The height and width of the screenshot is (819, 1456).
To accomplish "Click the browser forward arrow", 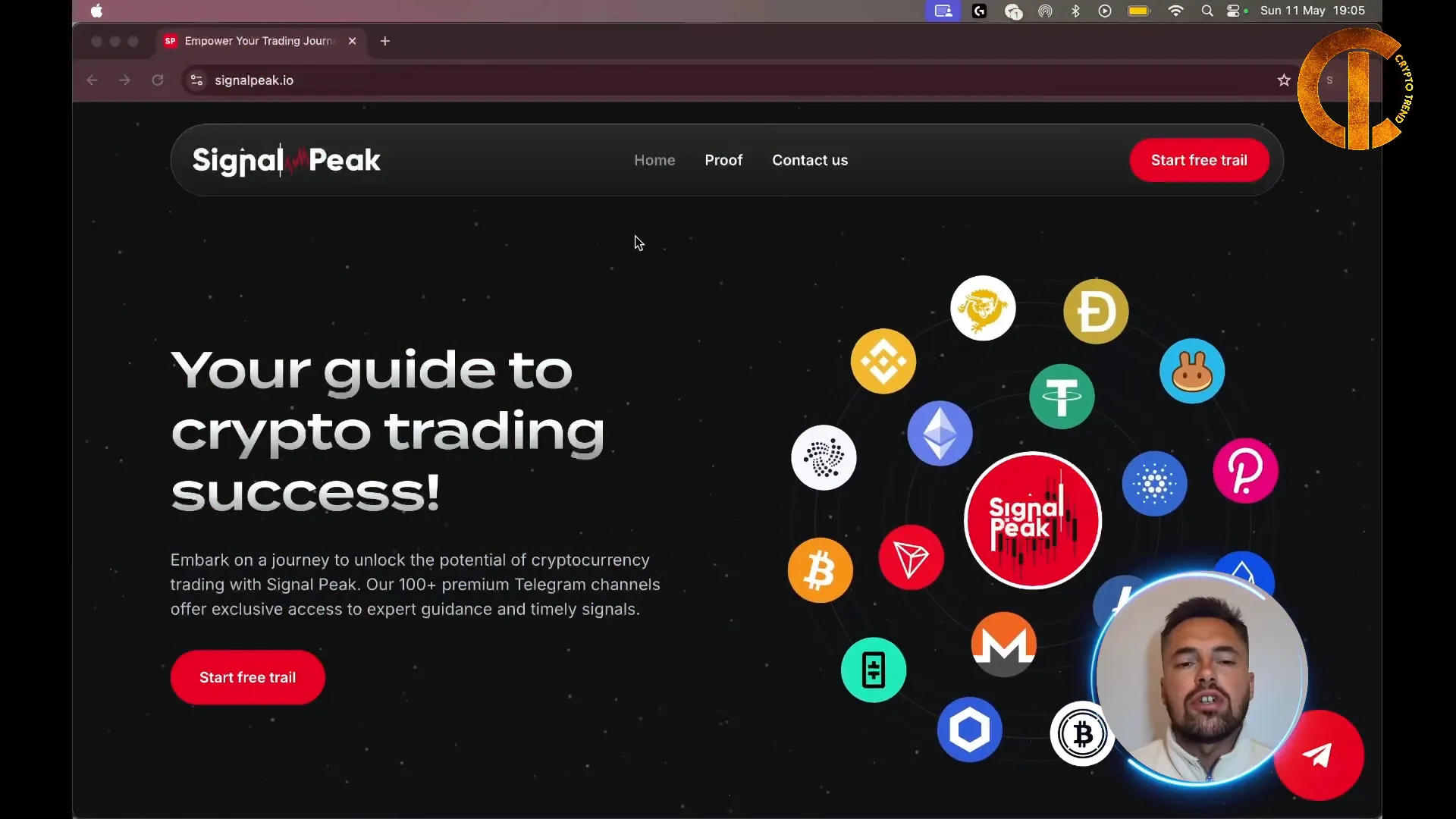I will tap(124, 80).
